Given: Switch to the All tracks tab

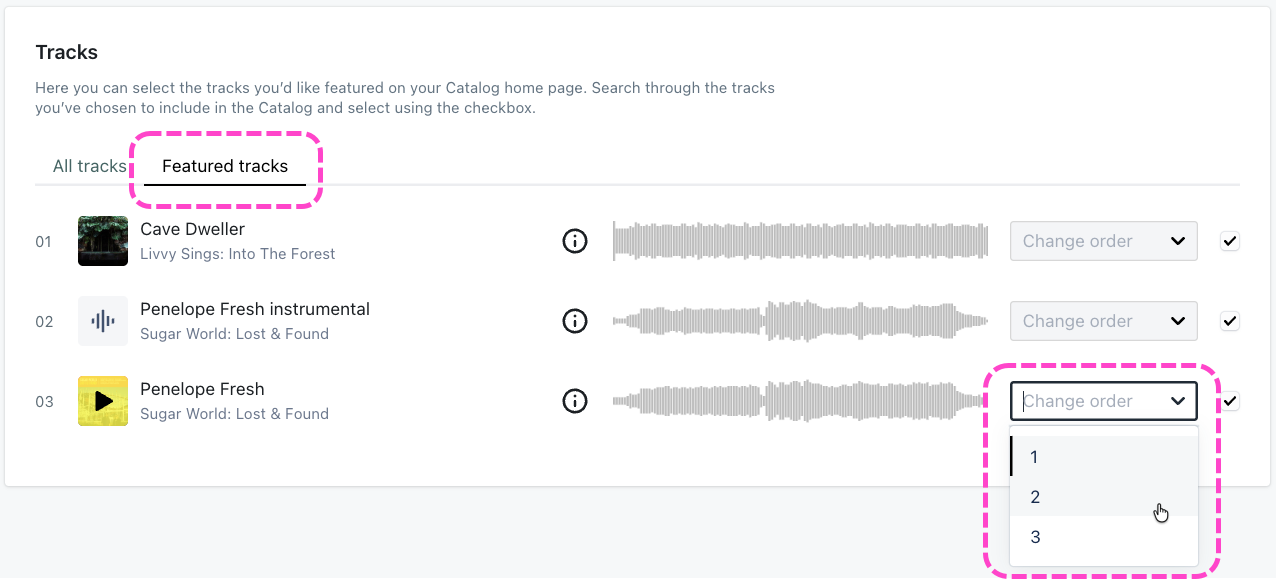Looking at the screenshot, I should (x=89, y=166).
